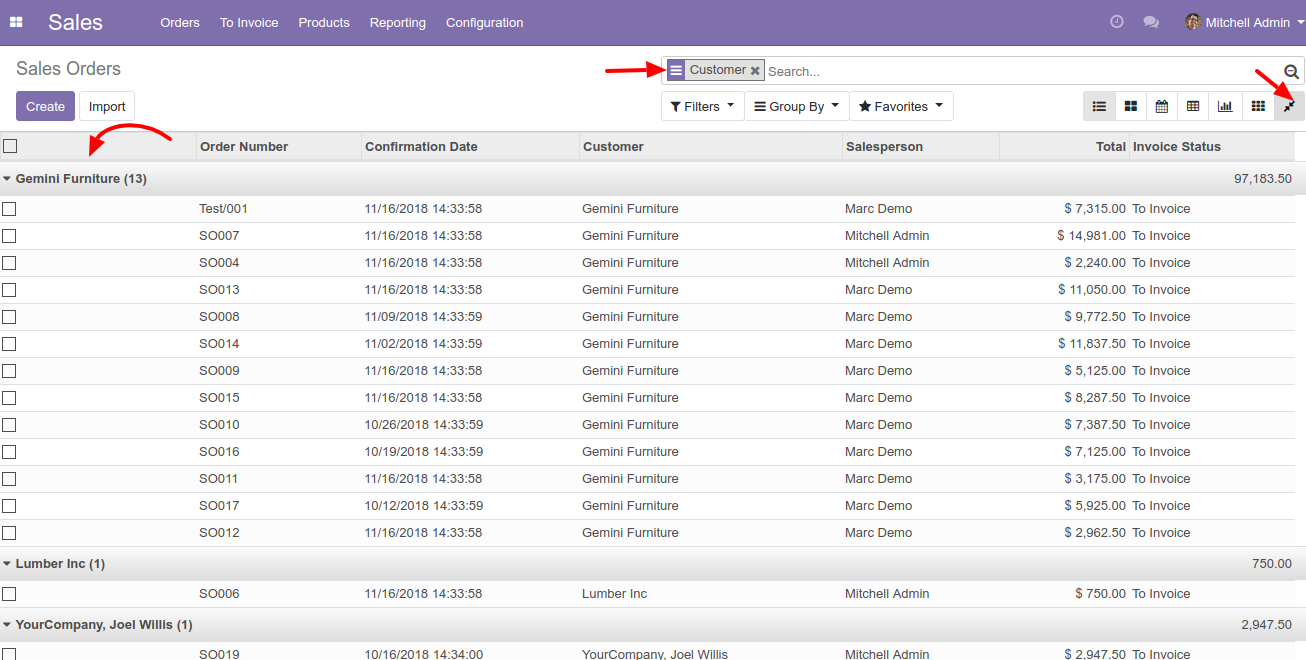The width and height of the screenshot is (1306, 660).
Task: Switch to grid view icon
Action: tap(1258, 106)
